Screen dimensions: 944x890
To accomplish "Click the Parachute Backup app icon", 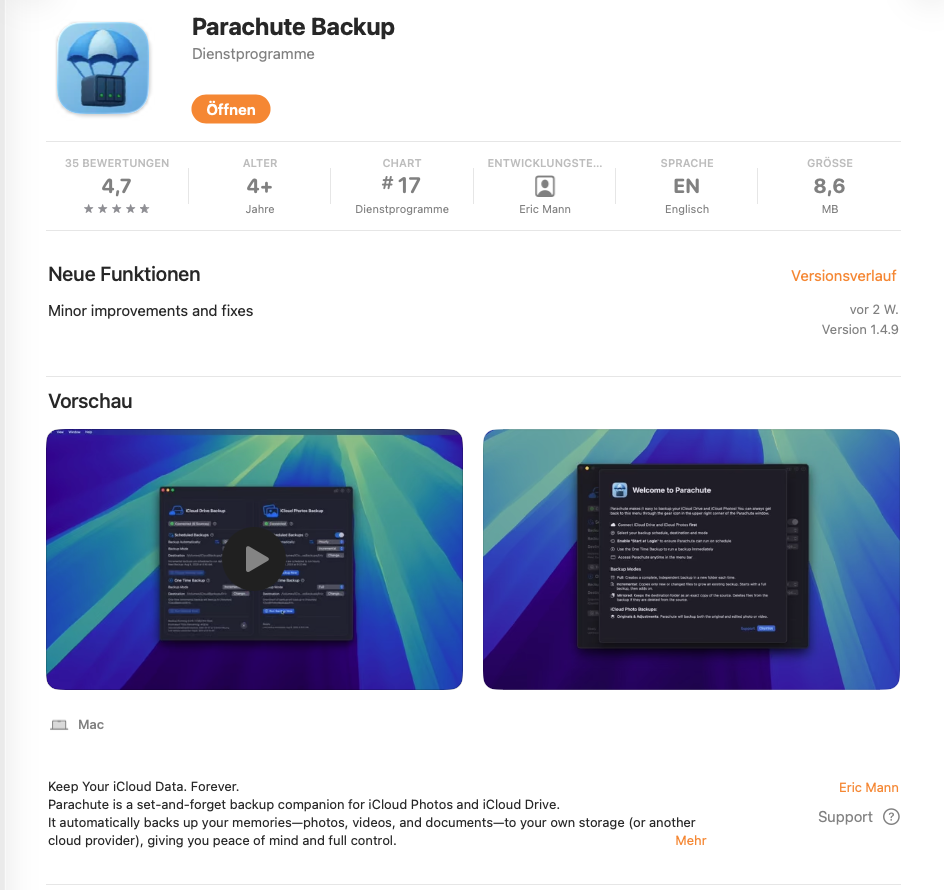I will (x=103, y=68).
